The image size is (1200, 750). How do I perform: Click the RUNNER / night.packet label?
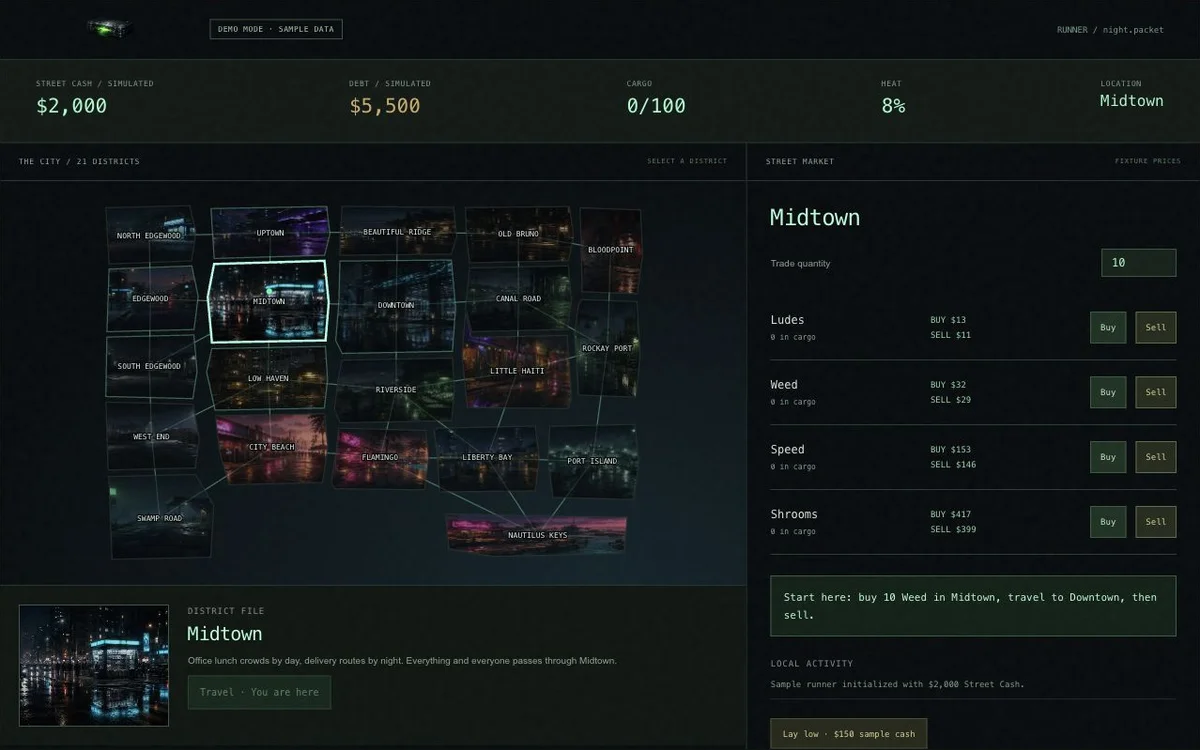[1110, 30]
